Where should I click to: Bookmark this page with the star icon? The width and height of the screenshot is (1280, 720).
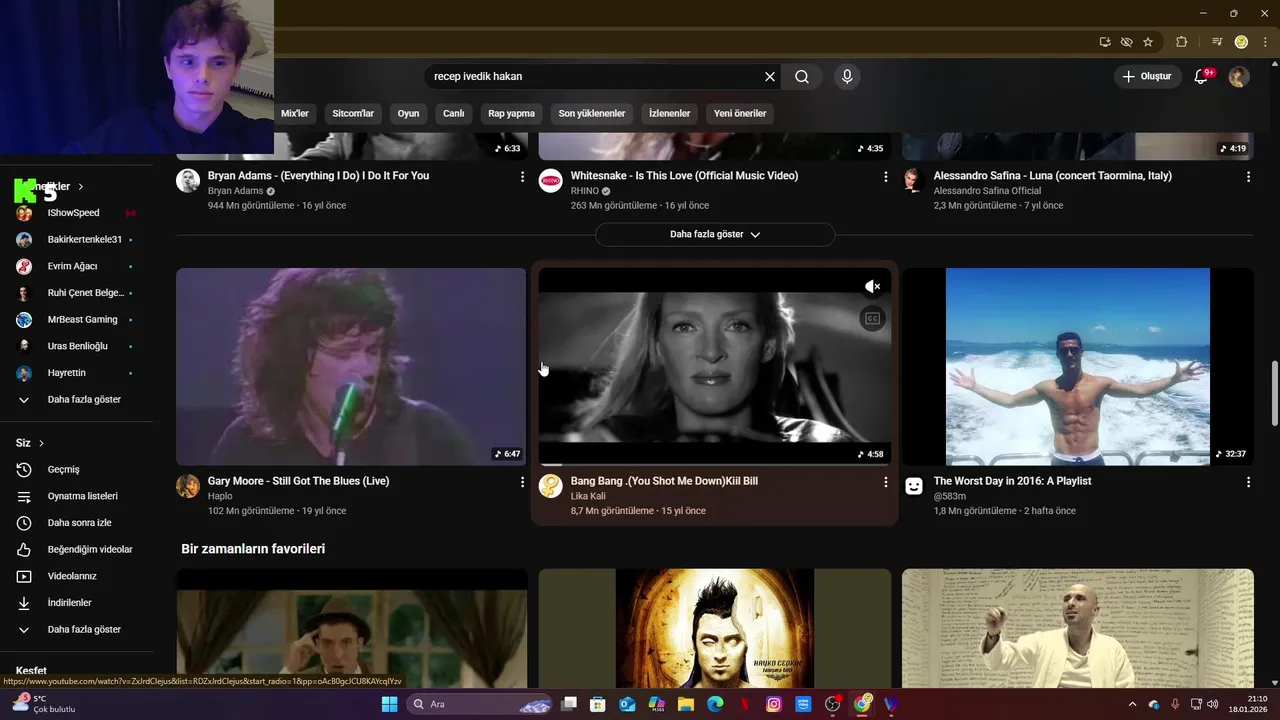(1148, 42)
